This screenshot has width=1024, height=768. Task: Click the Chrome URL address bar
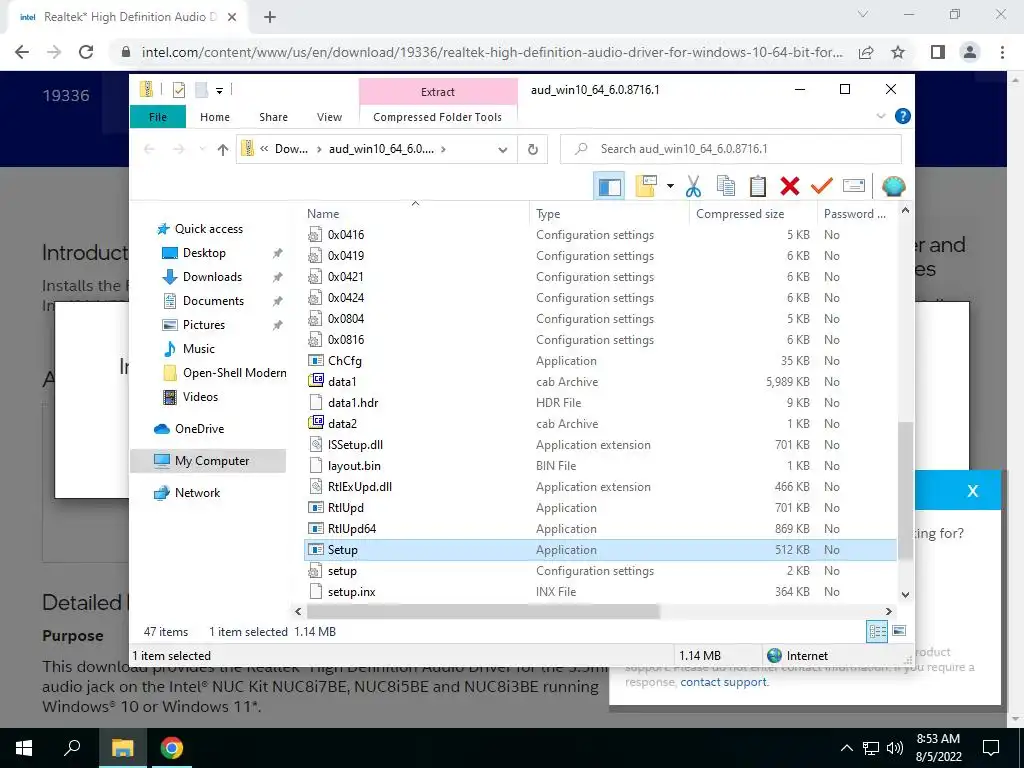(492, 52)
